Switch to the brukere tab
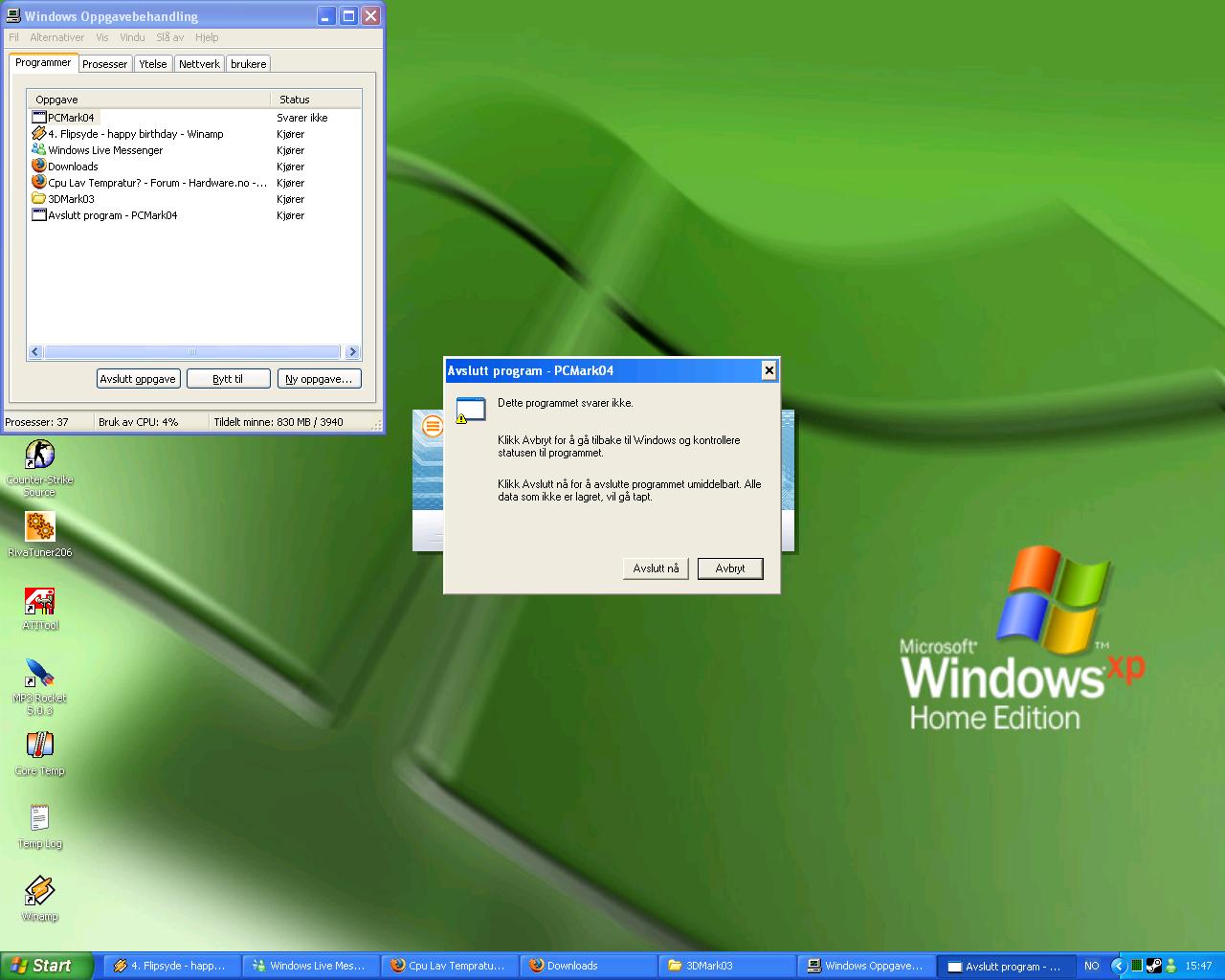The height and width of the screenshot is (980, 1225). pos(248,64)
